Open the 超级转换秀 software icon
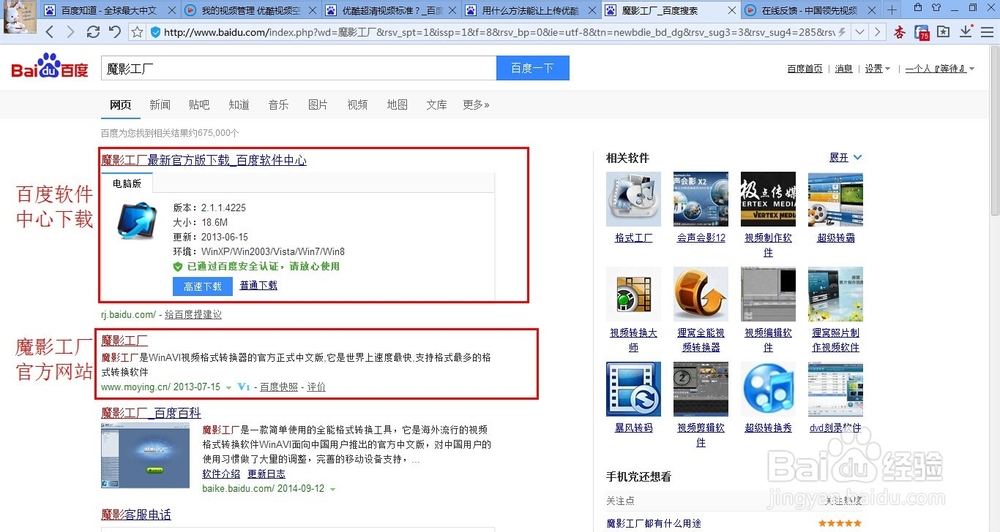 [x=768, y=389]
